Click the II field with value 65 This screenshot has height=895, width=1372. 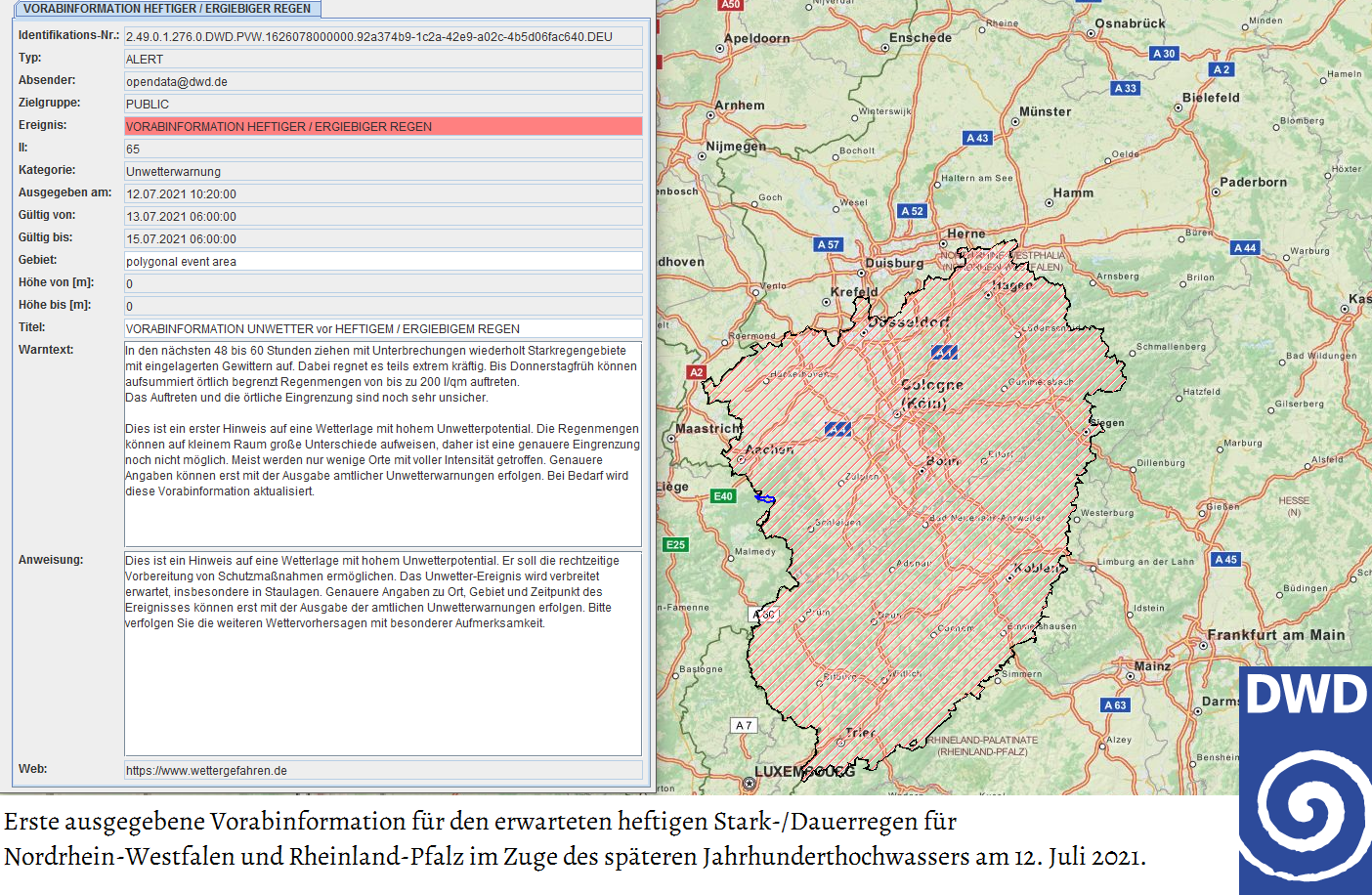(x=383, y=149)
